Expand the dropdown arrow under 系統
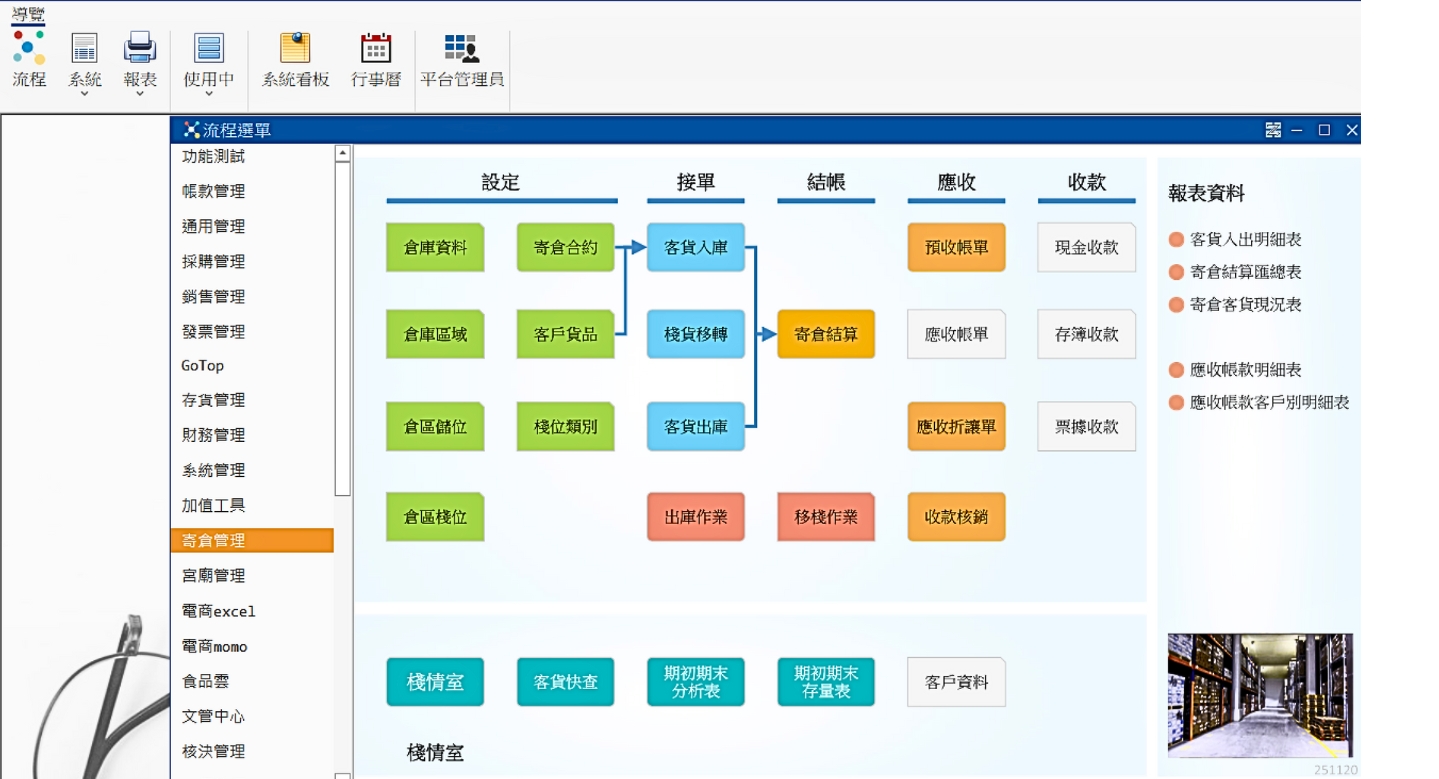 point(85,94)
